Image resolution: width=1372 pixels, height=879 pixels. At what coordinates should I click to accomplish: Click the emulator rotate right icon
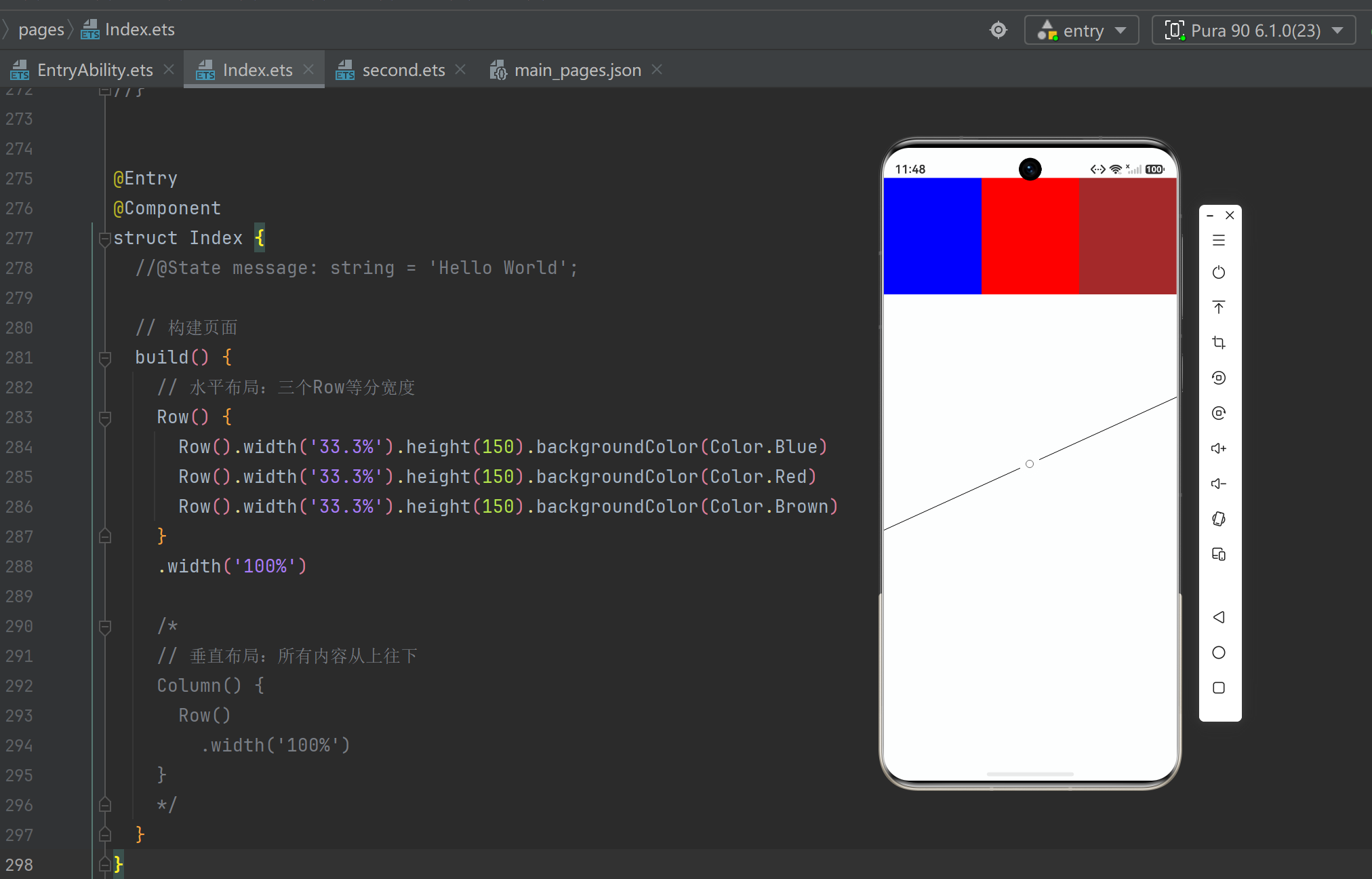[1219, 413]
